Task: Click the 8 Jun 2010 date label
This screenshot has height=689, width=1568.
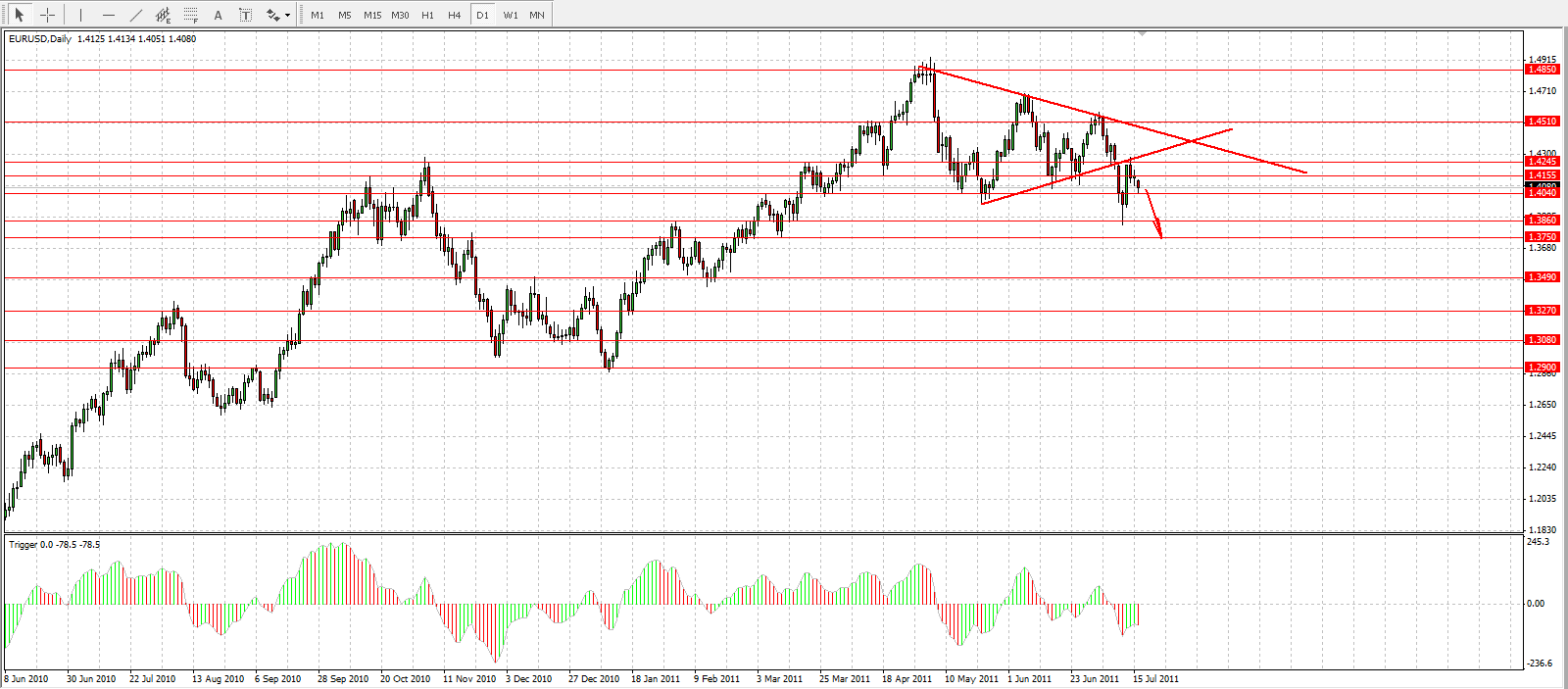Action: point(26,678)
